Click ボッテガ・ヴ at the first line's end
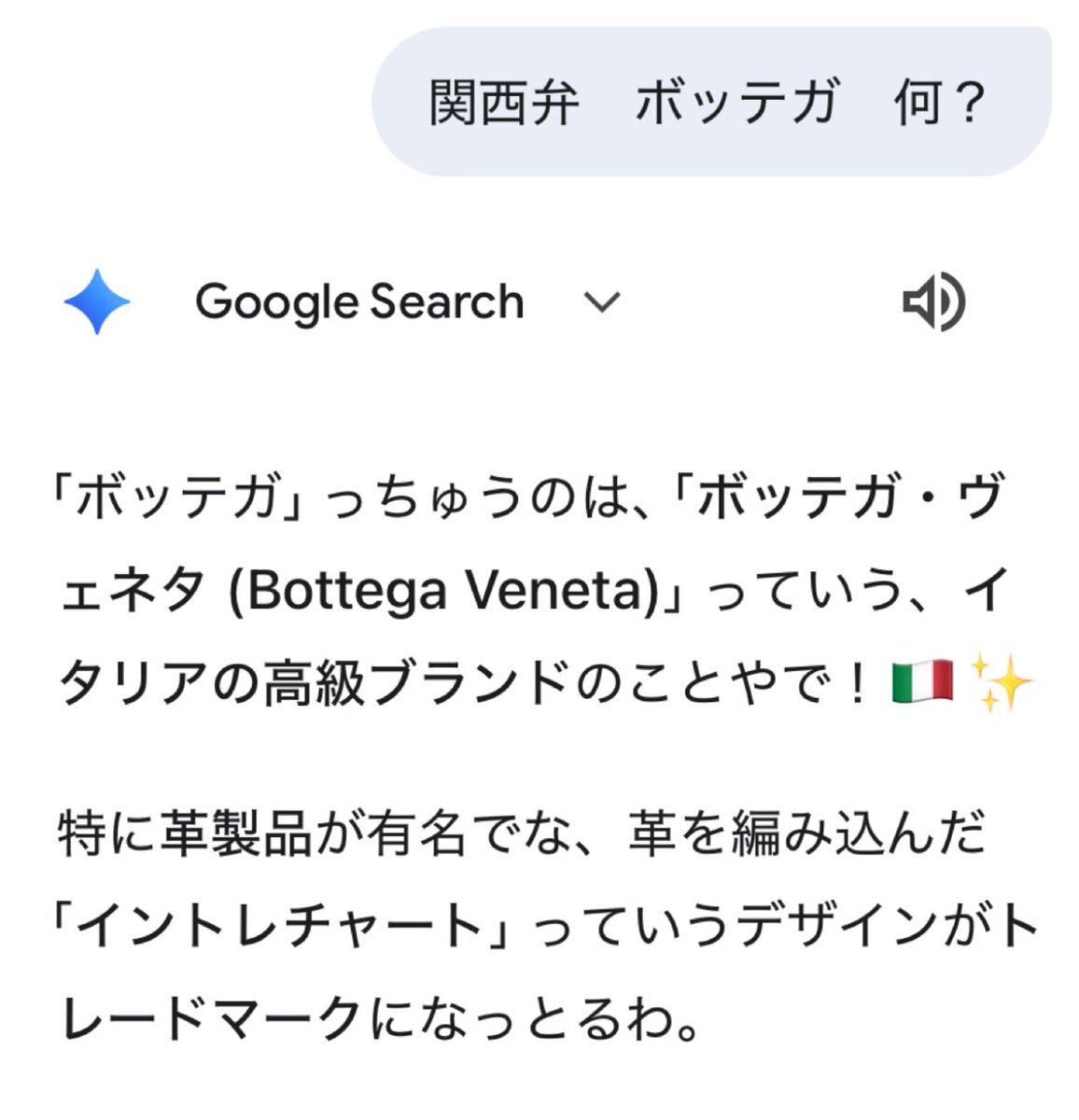 pyautogui.click(x=849, y=497)
